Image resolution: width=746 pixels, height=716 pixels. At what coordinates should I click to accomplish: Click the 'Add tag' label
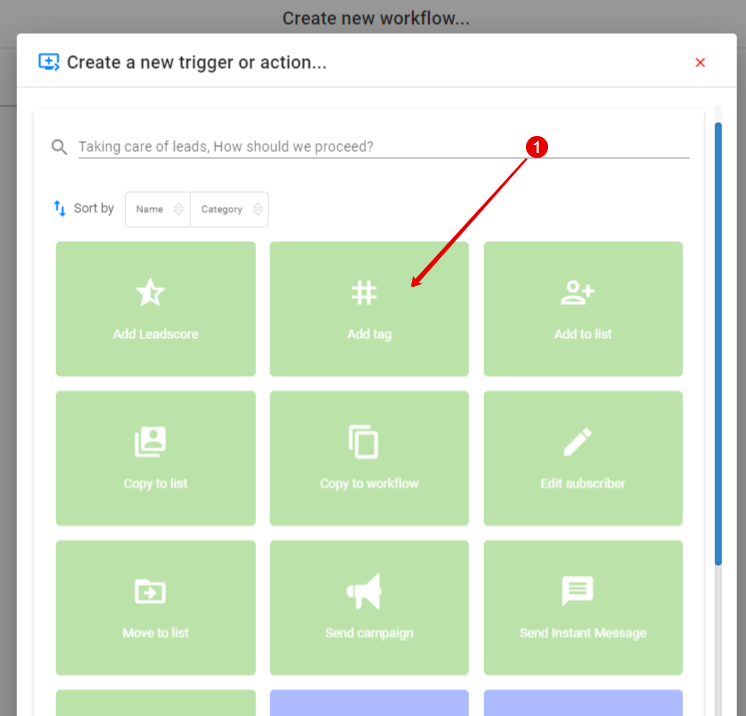(369, 334)
